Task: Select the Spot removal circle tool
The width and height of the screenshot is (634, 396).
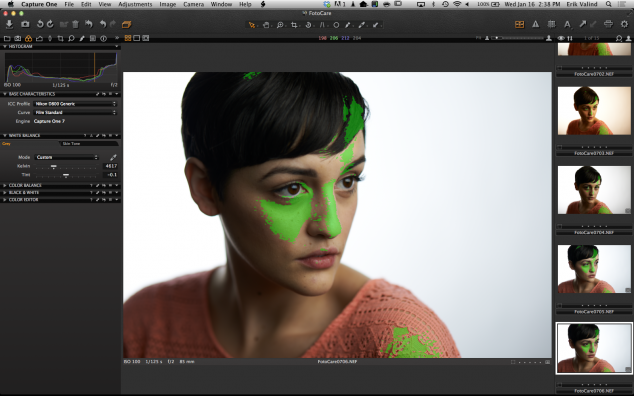Action: [x=336, y=25]
